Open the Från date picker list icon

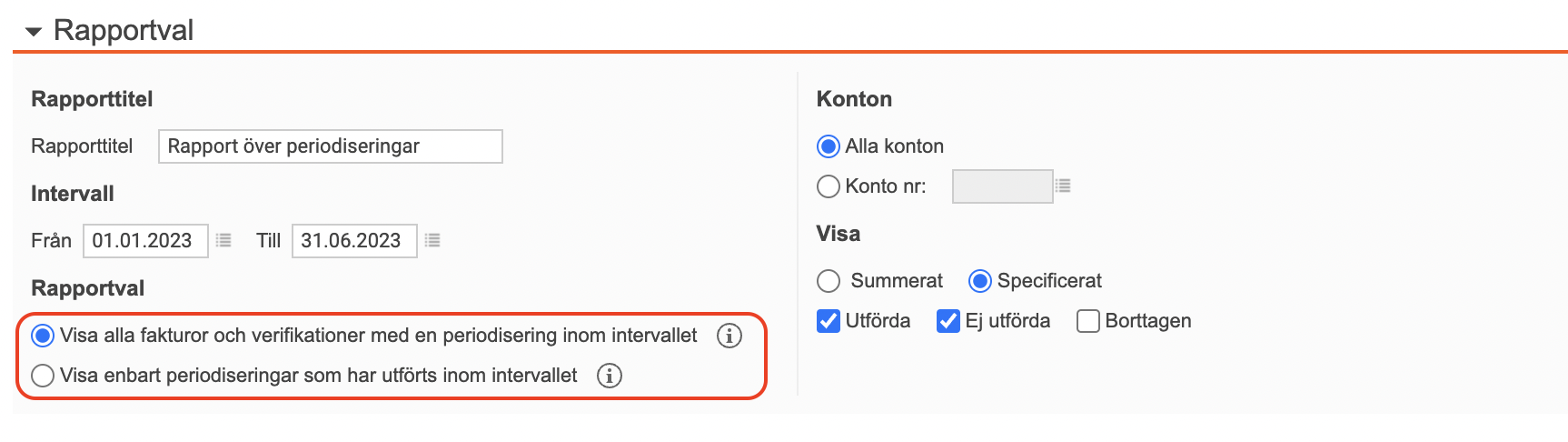(x=223, y=240)
